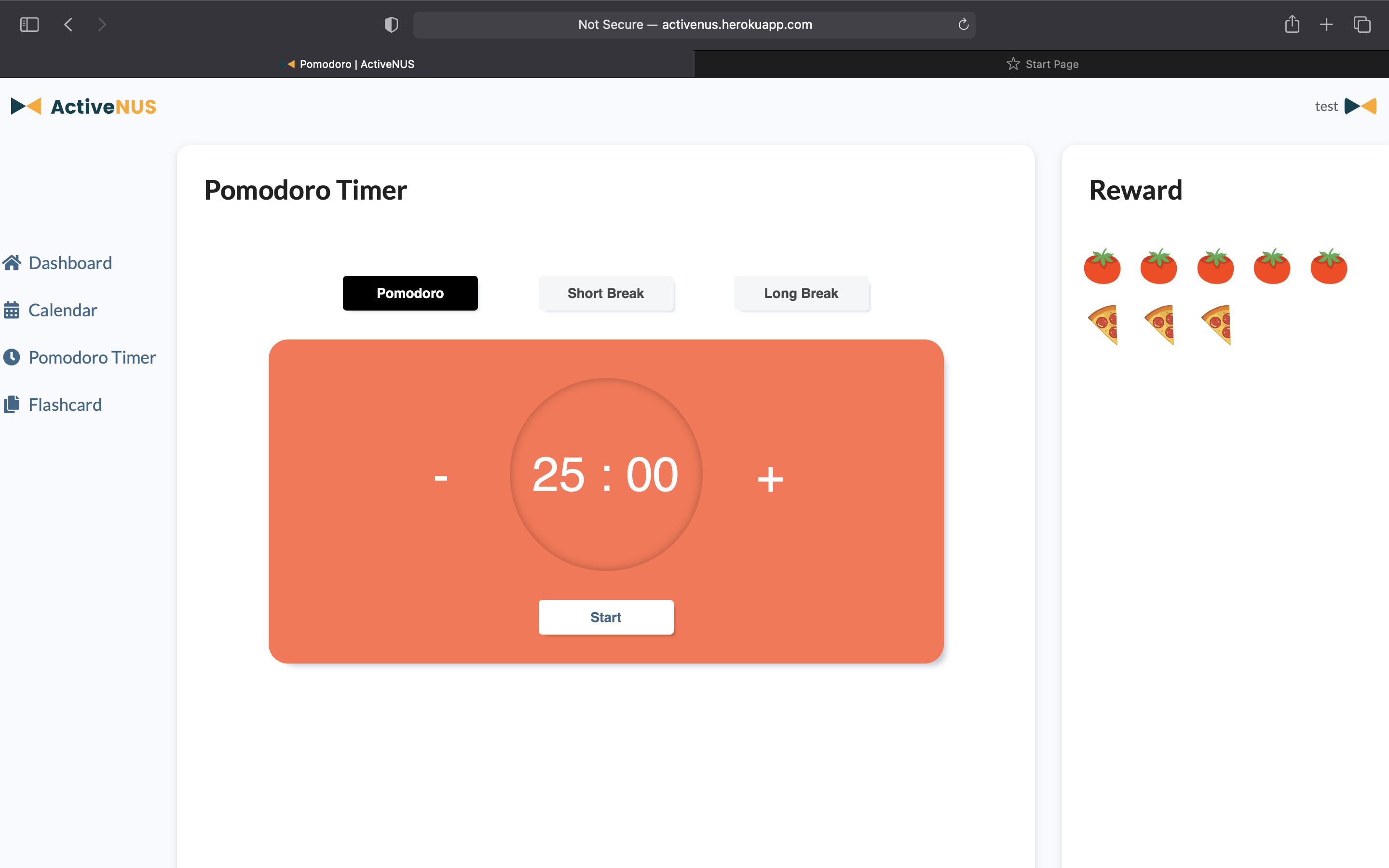Click the Dashboard home icon
The image size is (1389, 868).
click(x=12, y=263)
